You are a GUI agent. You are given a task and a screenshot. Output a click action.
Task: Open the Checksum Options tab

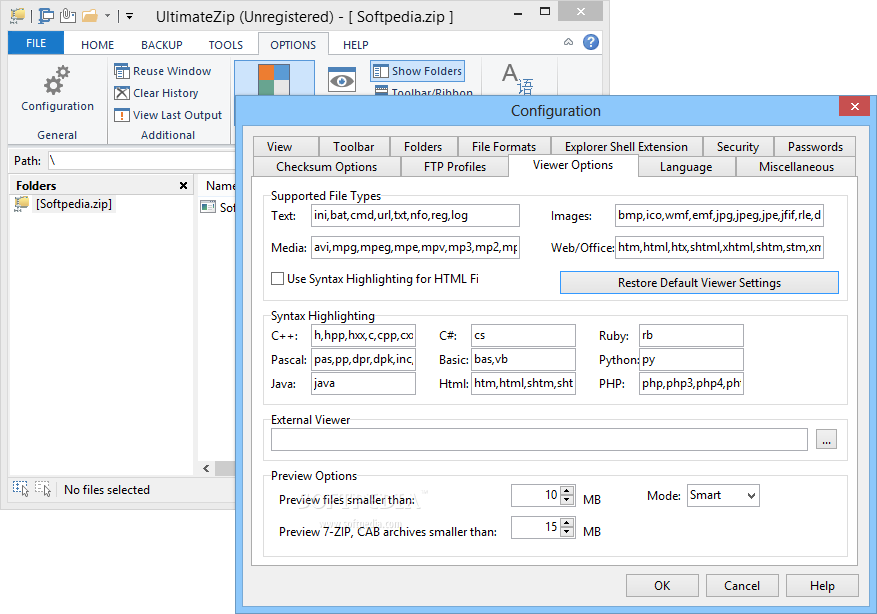[327, 167]
